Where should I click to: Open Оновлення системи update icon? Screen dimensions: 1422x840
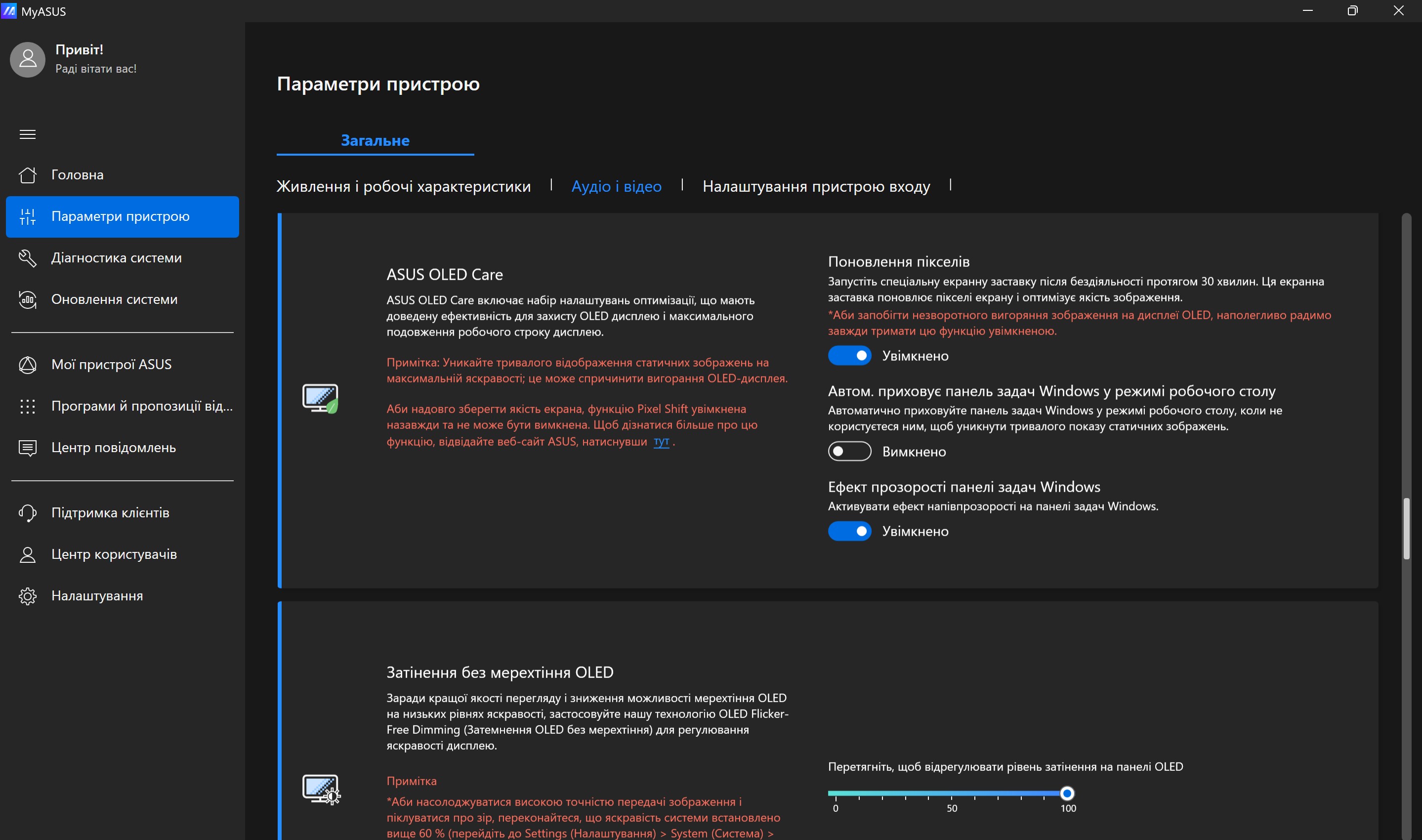tap(27, 299)
